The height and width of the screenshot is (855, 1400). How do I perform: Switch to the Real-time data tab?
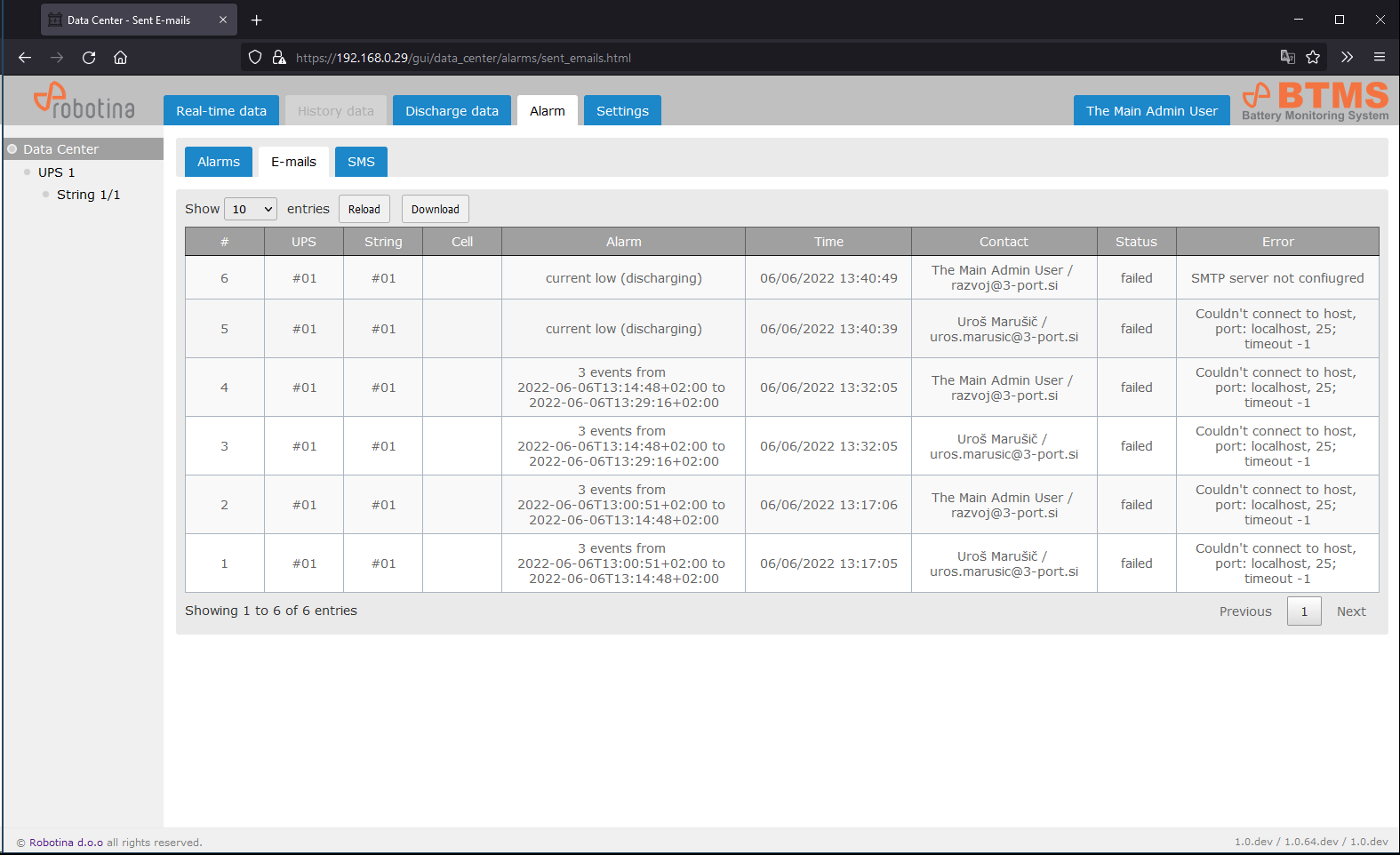[x=221, y=111]
